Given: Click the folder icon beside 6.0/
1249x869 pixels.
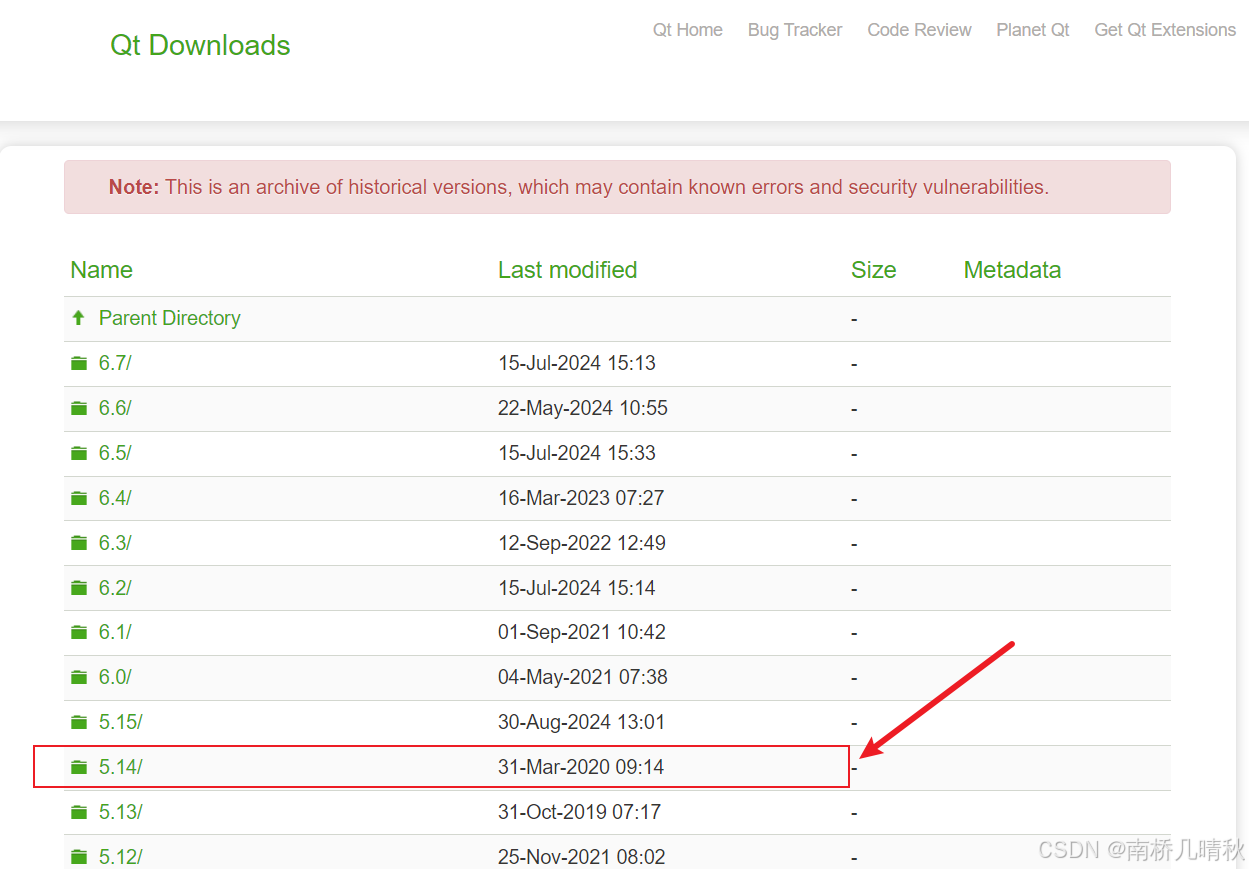Looking at the screenshot, I should point(79,677).
